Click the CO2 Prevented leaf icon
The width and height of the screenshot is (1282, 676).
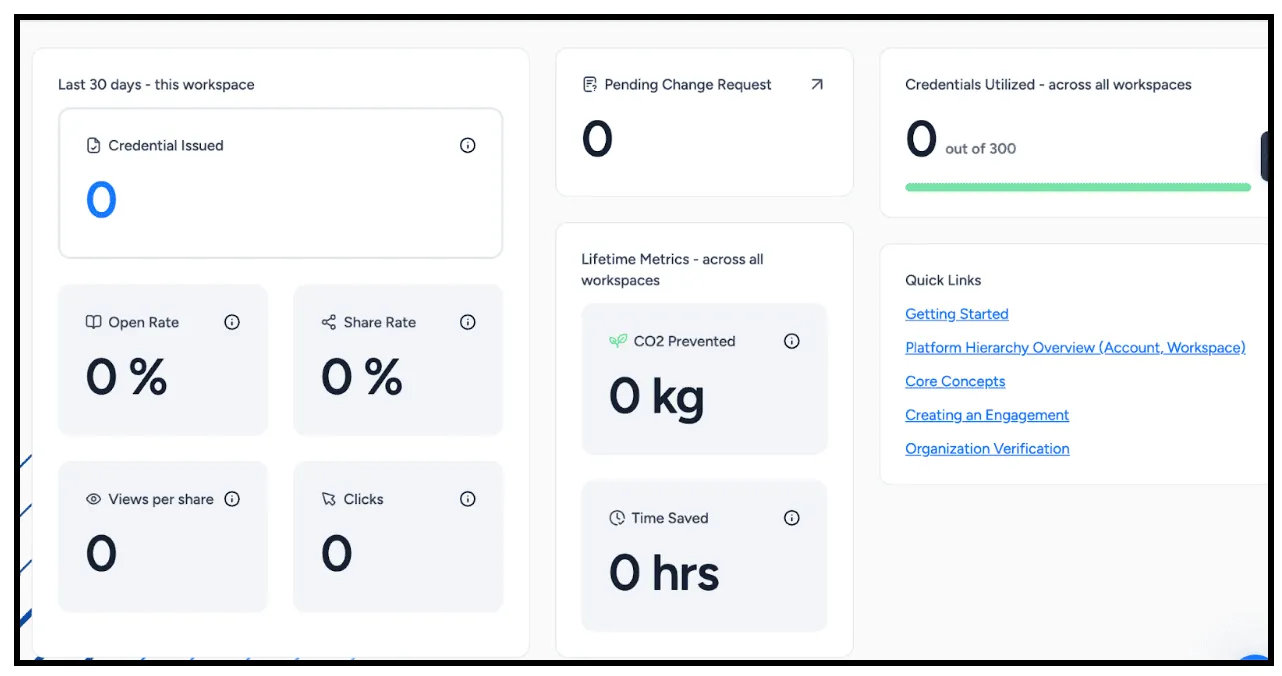tap(618, 341)
